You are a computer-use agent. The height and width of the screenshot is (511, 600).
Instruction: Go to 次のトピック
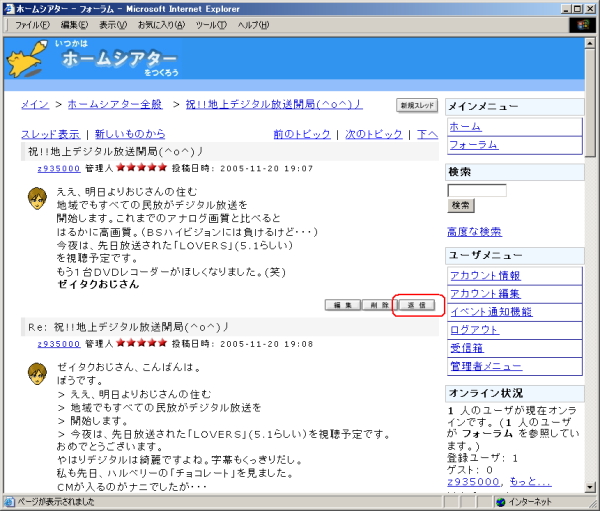coord(373,134)
